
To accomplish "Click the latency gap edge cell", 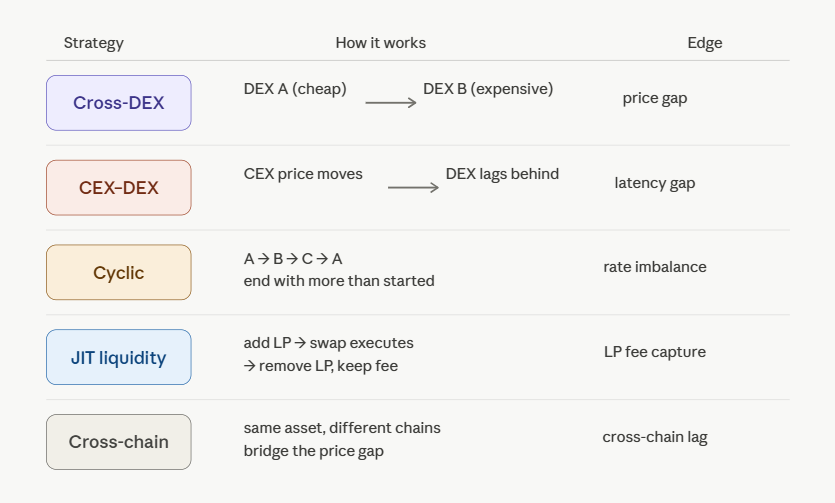I will 655,183.
